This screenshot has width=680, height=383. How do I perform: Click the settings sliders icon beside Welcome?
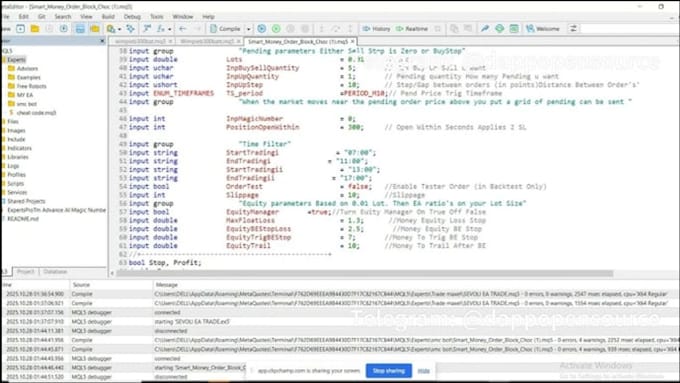[x=573, y=29]
